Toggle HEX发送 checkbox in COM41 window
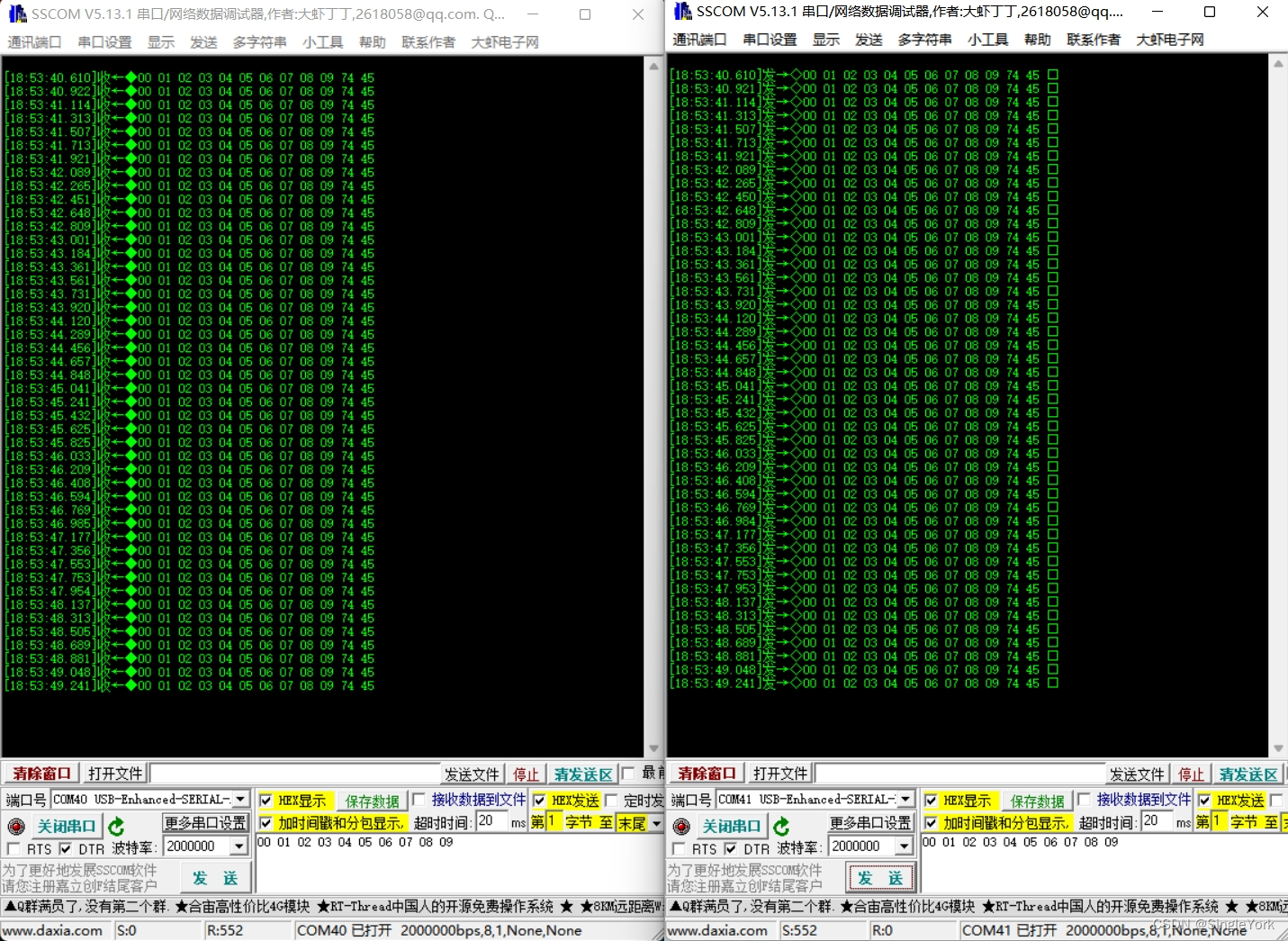The image size is (1288, 941). (x=1204, y=801)
